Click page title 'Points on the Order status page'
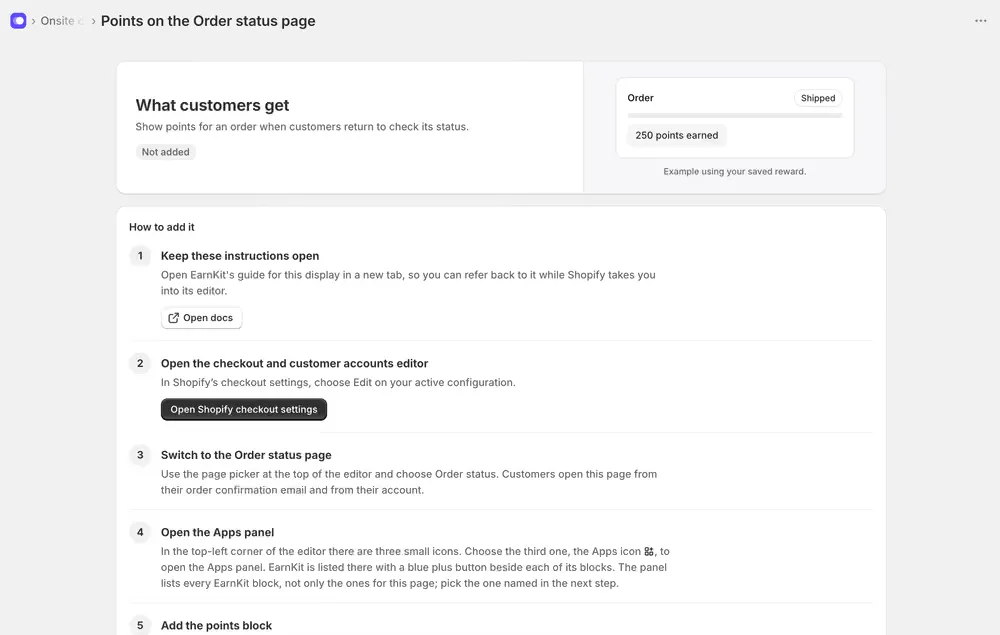 tap(208, 21)
